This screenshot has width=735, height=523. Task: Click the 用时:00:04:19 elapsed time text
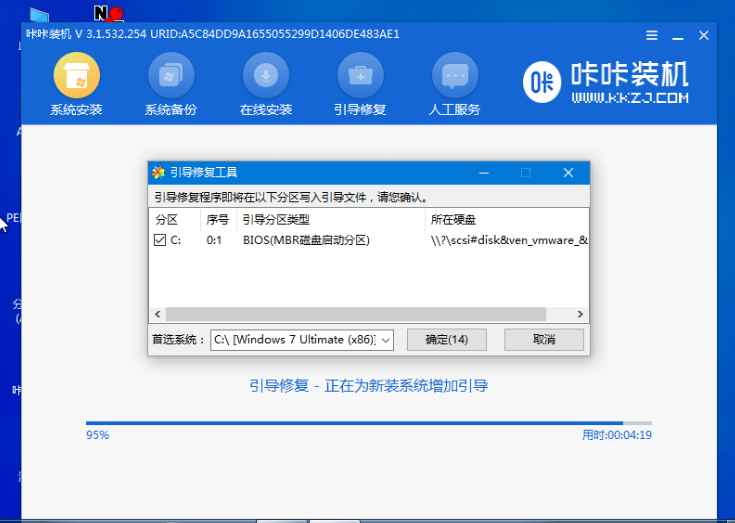pos(617,435)
